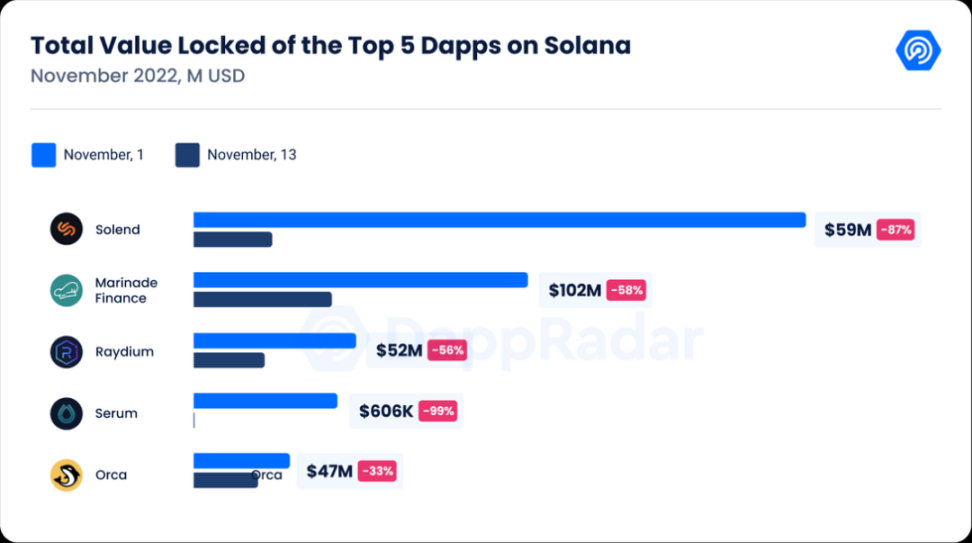Click the Marinade Finance label text
This screenshot has height=543, width=972.
(126, 290)
